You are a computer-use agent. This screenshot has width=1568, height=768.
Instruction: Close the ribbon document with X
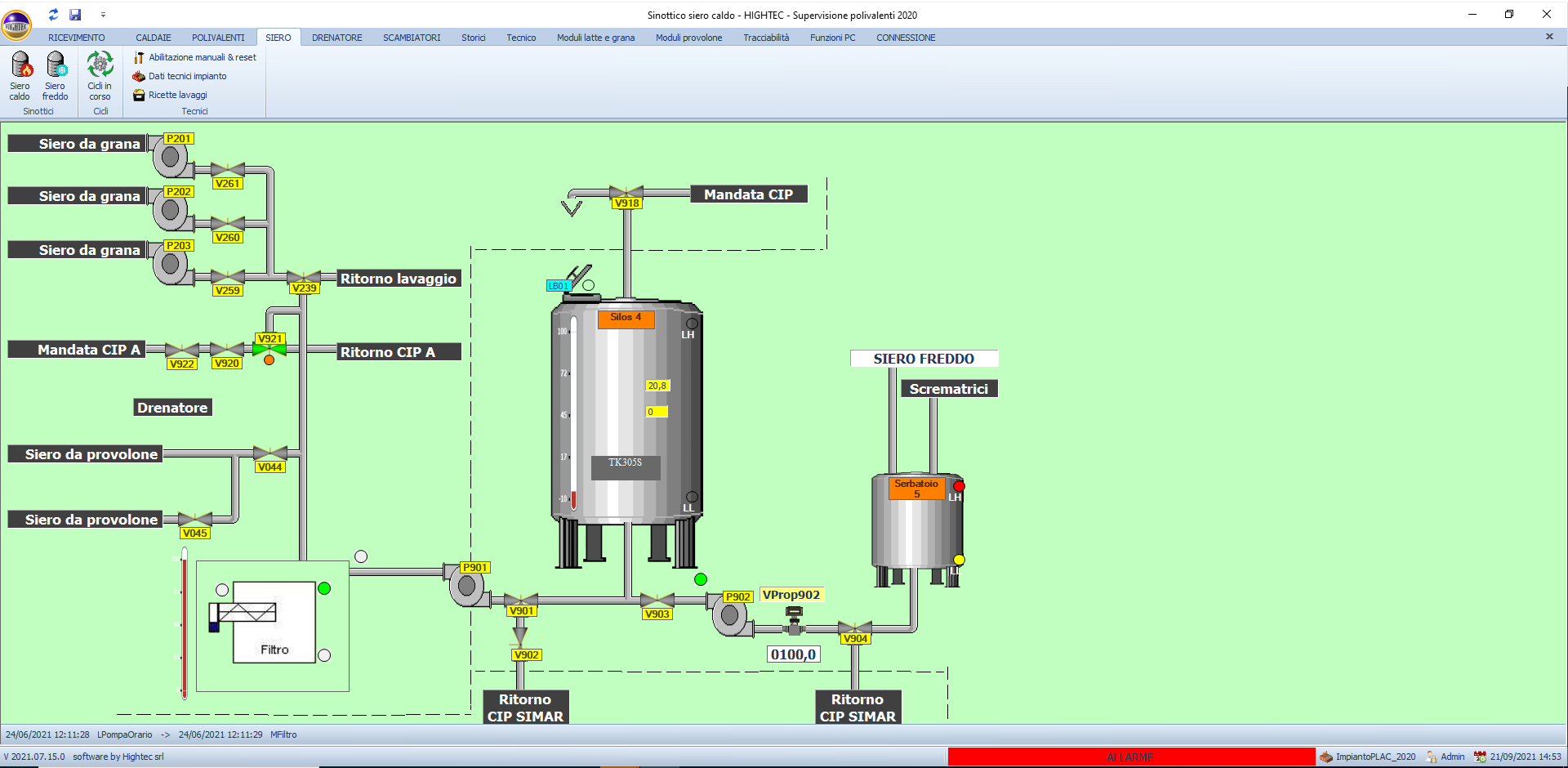pyautogui.click(x=1549, y=37)
